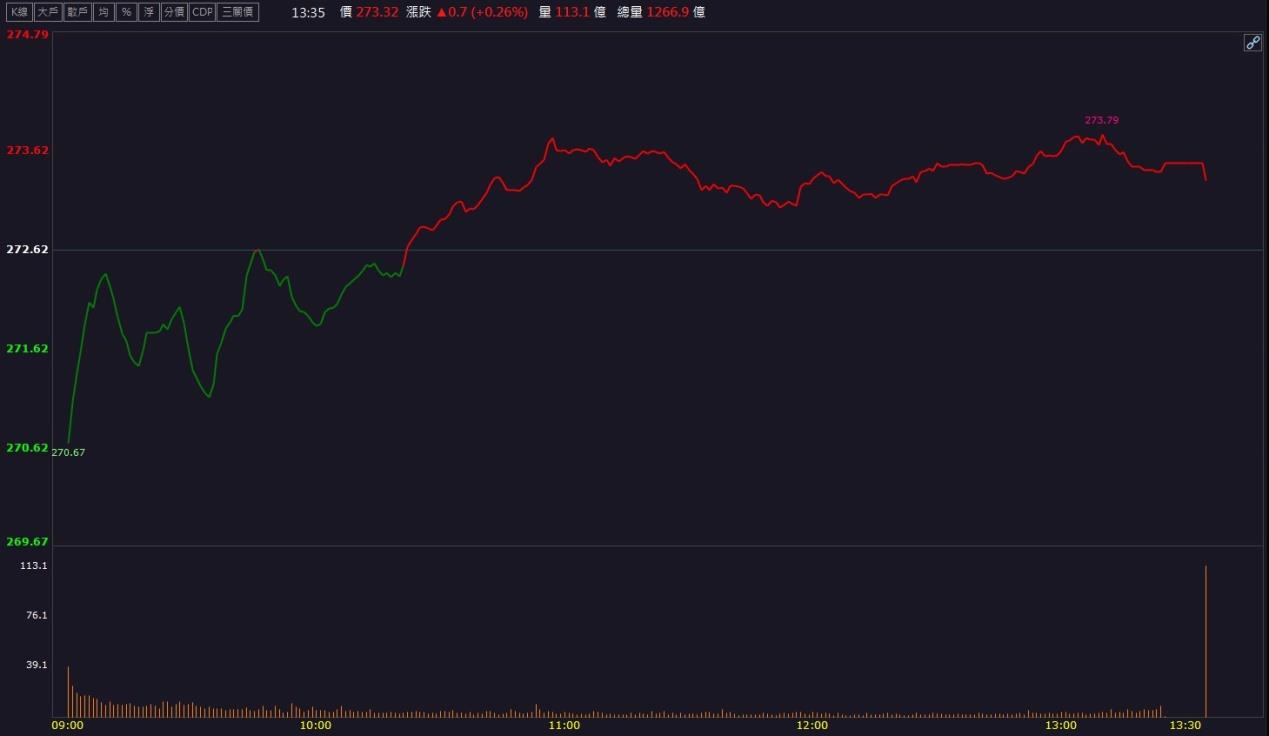Click the 273.79 intraday high label
Image resolution: width=1269 pixels, height=736 pixels.
pos(1101,120)
